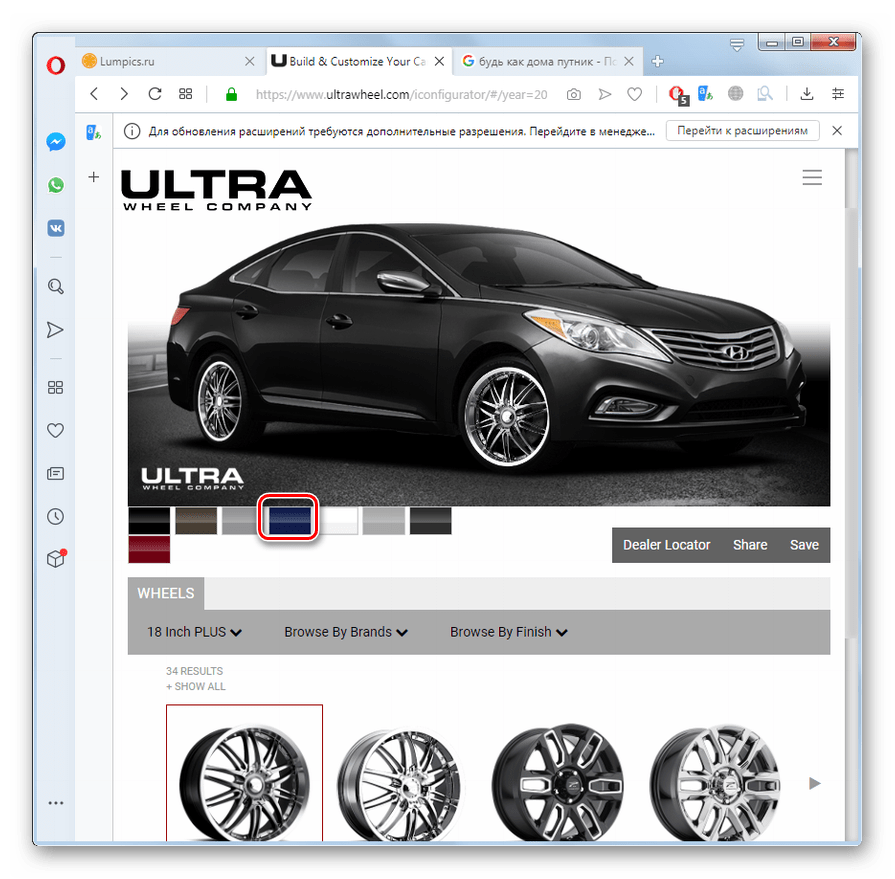Screen dimensions: 895x879
Task: Open the sidebar search tool
Action: tap(55, 286)
